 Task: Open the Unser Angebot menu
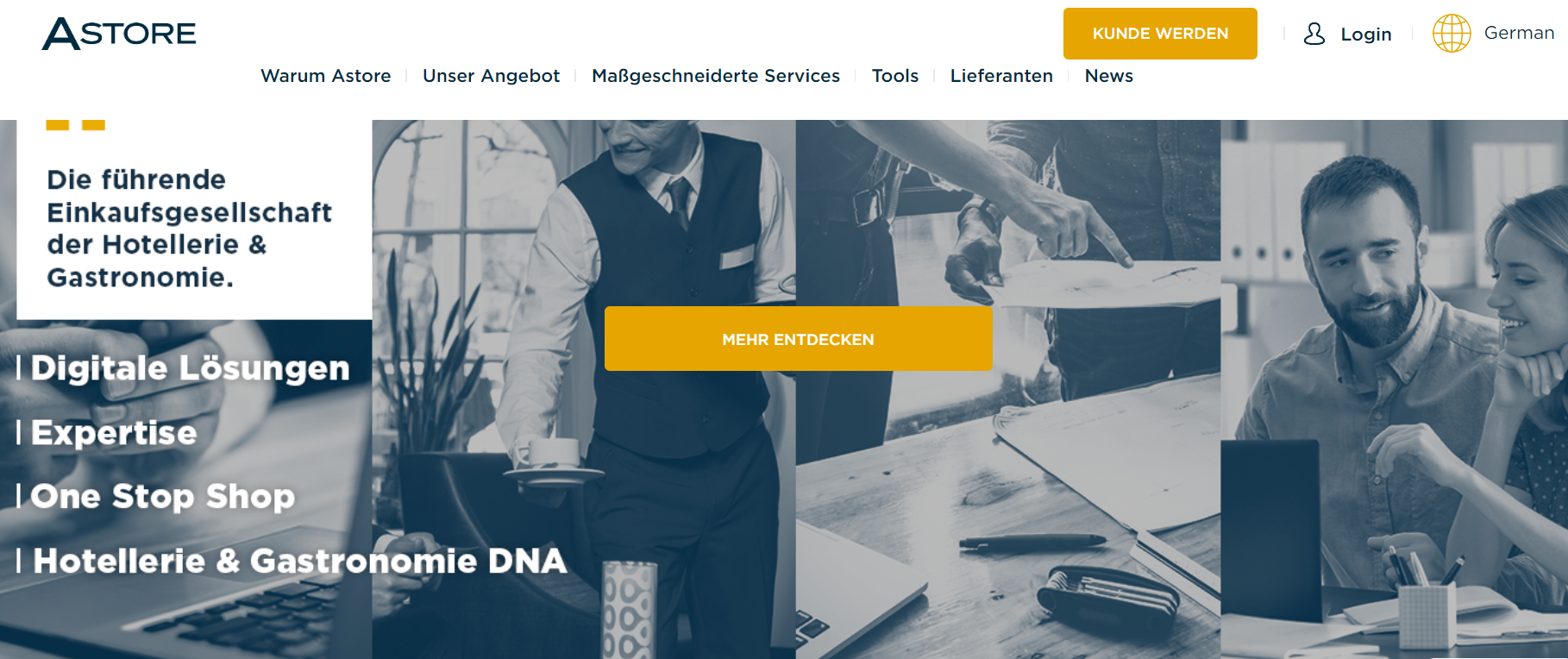click(491, 76)
